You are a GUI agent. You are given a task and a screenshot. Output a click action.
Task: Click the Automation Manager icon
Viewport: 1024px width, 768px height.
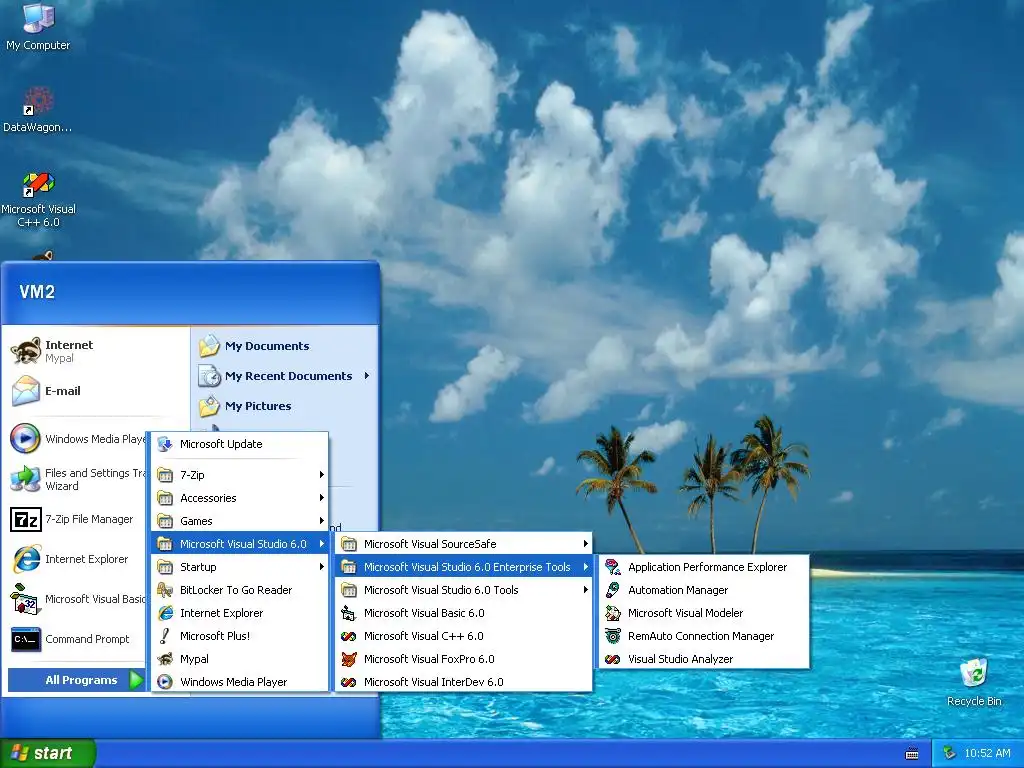point(613,590)
